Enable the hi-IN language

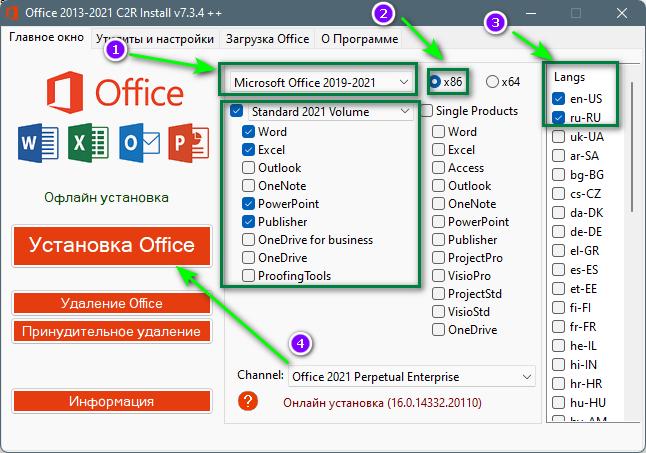[x=558, y=364]
